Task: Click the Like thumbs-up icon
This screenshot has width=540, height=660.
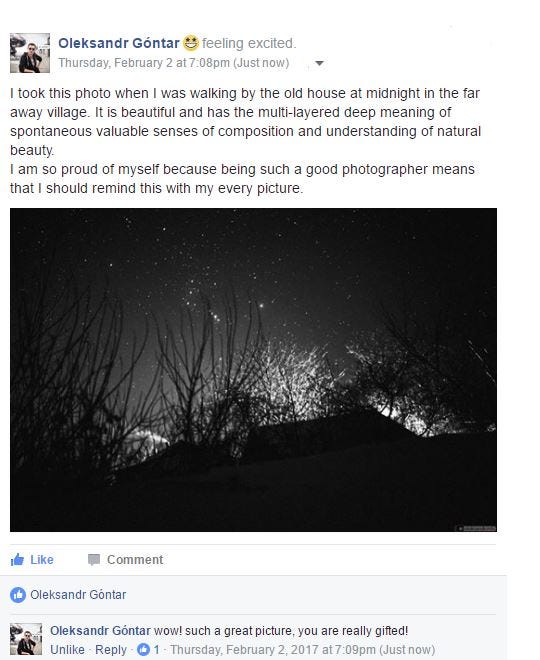Action: pos(17,559)
